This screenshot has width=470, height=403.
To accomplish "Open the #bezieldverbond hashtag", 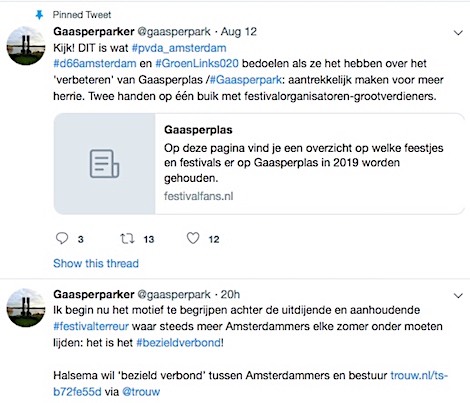I will click(x=179, y=342).
